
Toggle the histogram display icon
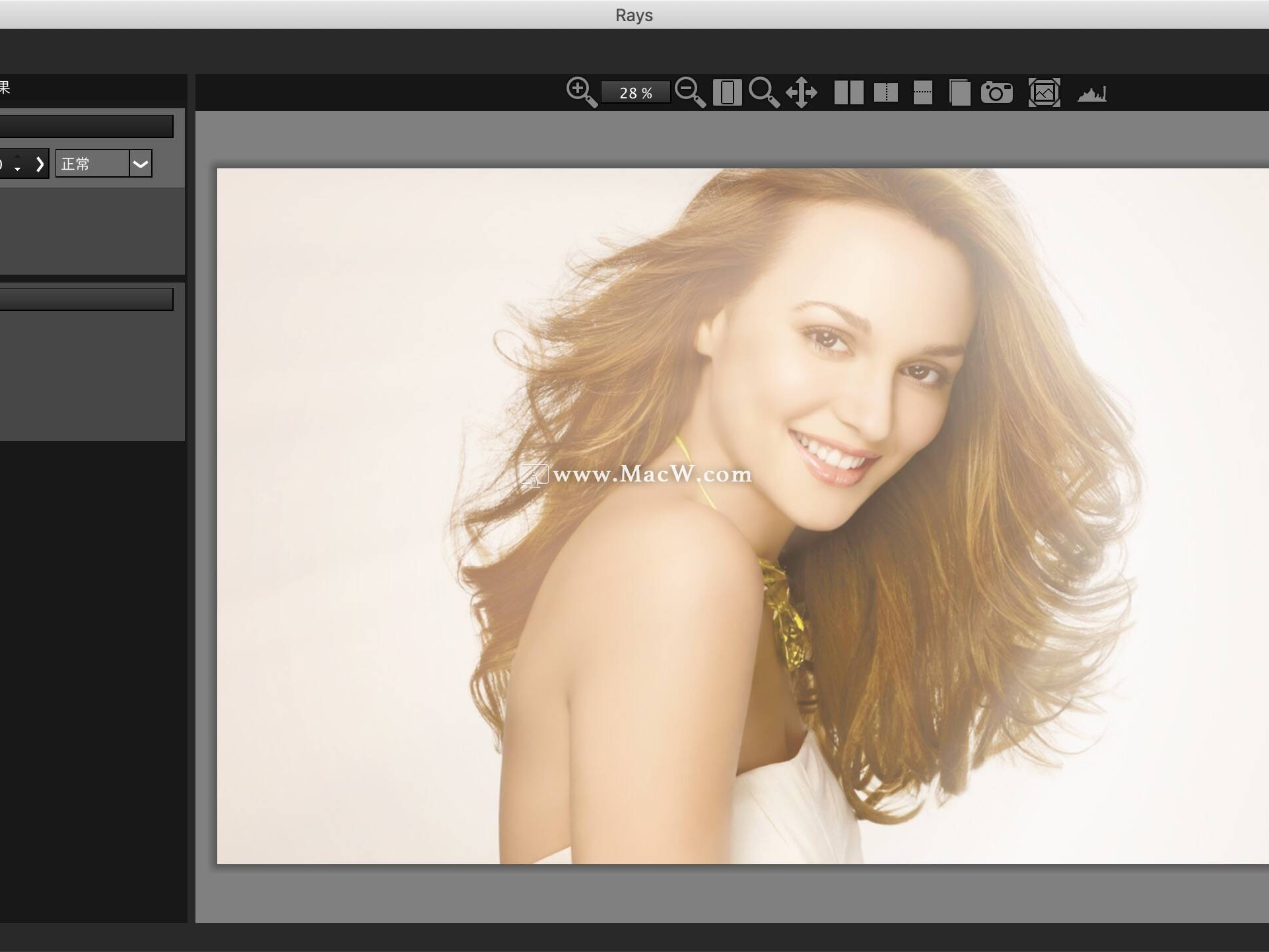click(x=1091, y=94)
